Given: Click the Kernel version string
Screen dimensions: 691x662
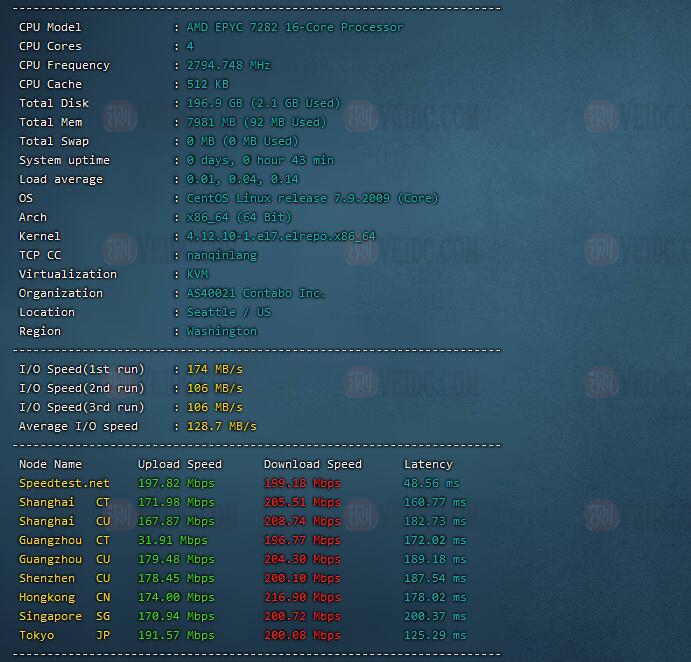Looking at the screenshot, I should [x=281, y=236].
